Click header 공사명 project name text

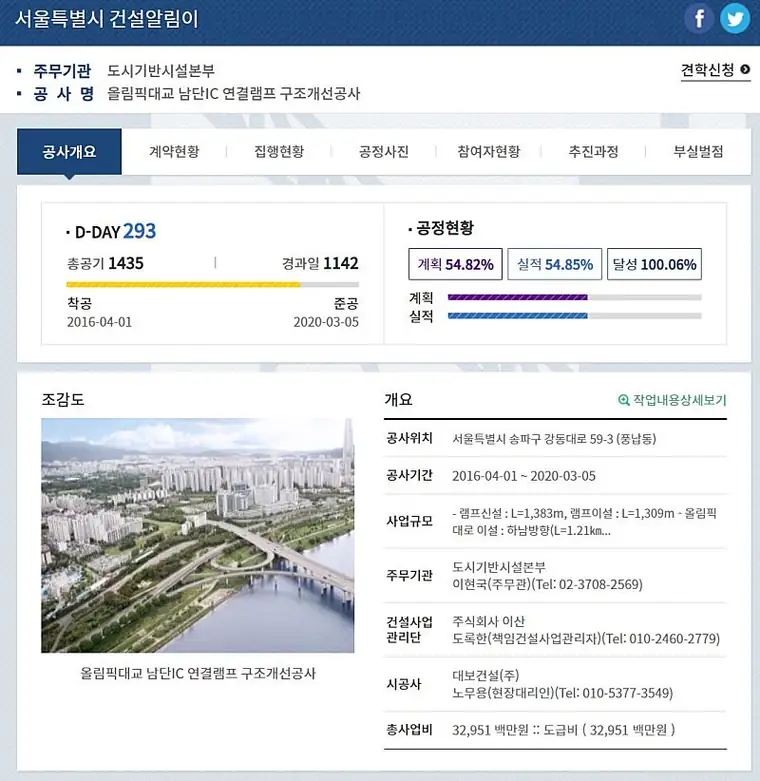234,94
